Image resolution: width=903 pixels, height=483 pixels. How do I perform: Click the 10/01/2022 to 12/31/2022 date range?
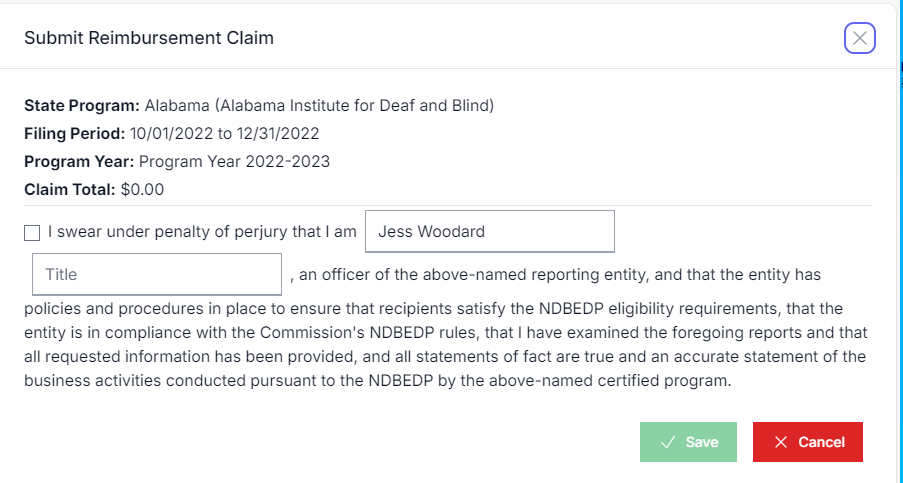[x=225, y=133]
